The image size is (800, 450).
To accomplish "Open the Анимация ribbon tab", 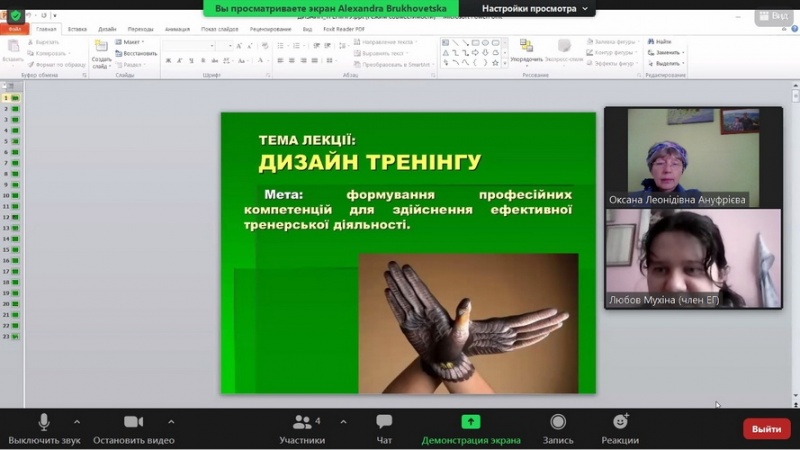I will click(176, 29).
